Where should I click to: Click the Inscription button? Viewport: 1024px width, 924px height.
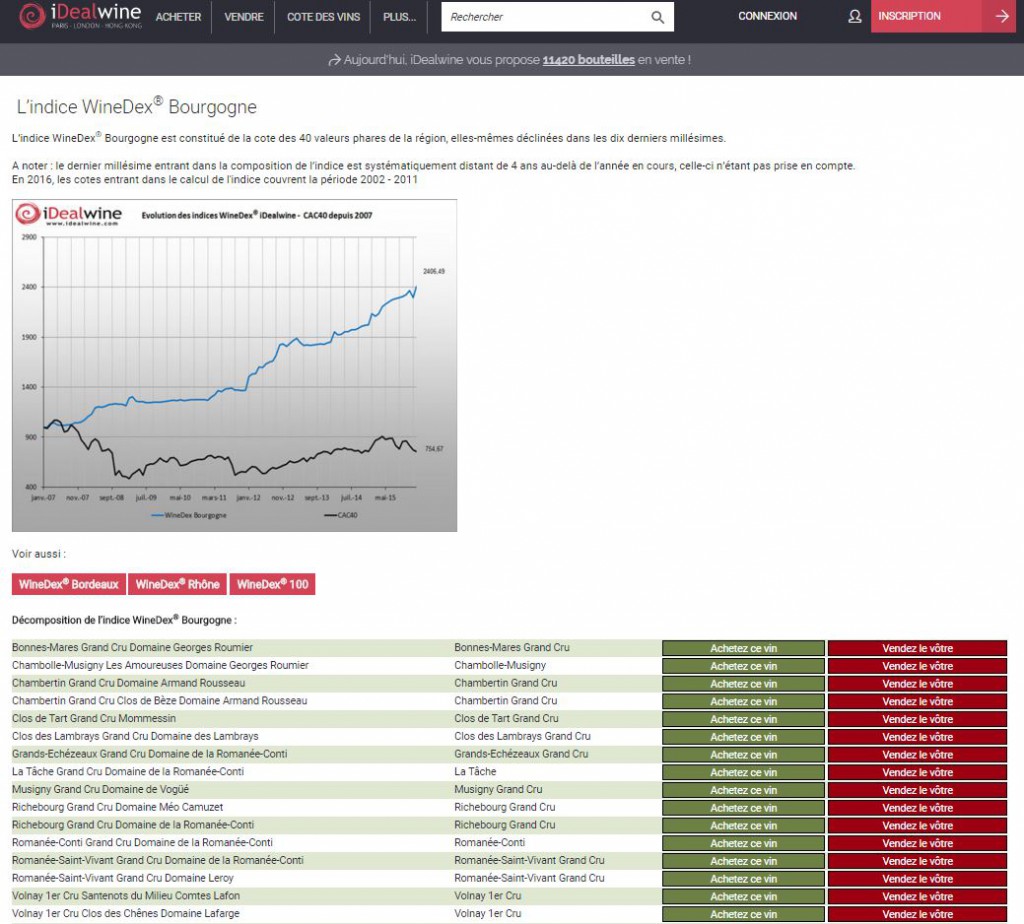pyautogui.click(x=926, y=16)
